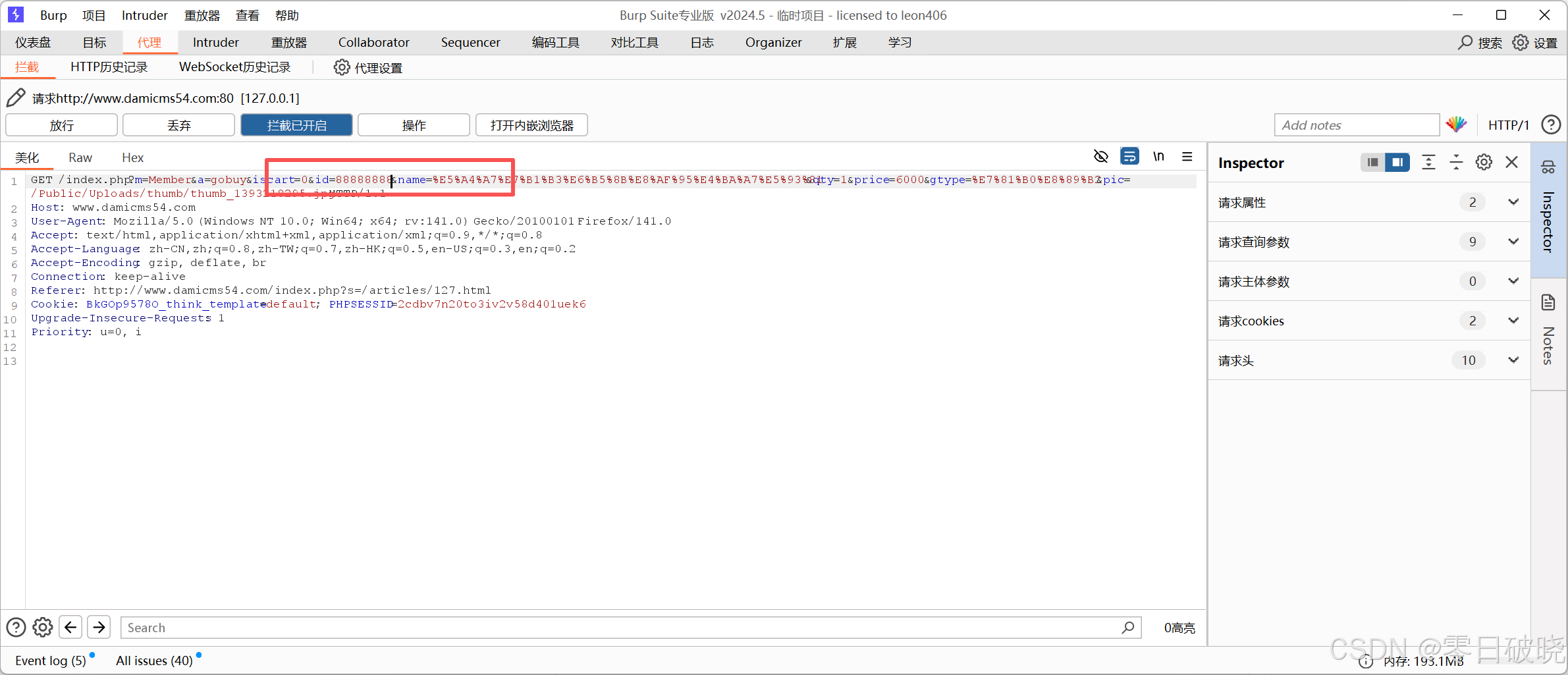Open proxy settings gear icon
The width and height of the screenshot is (1568, 675).
tap(341, 67)
